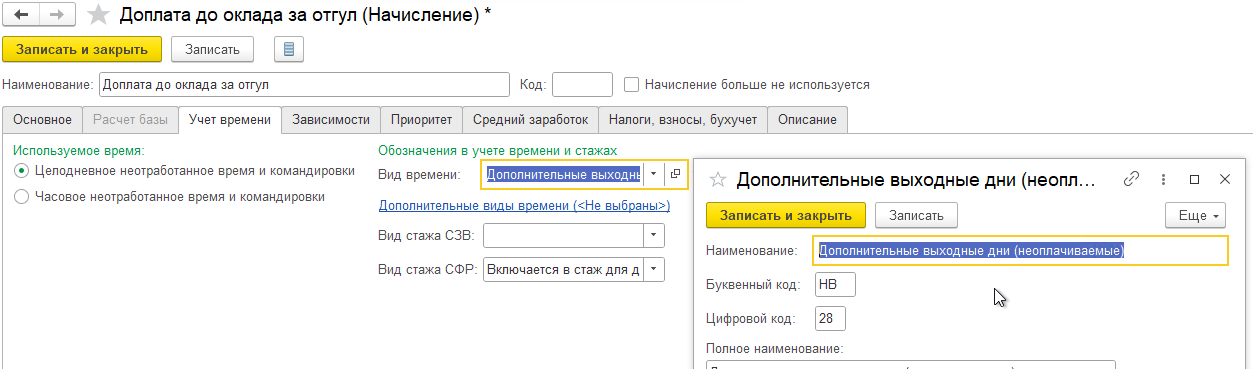Click the Буквенный код label
This screenshot has height=369, width=1253.
click(753, 285)
